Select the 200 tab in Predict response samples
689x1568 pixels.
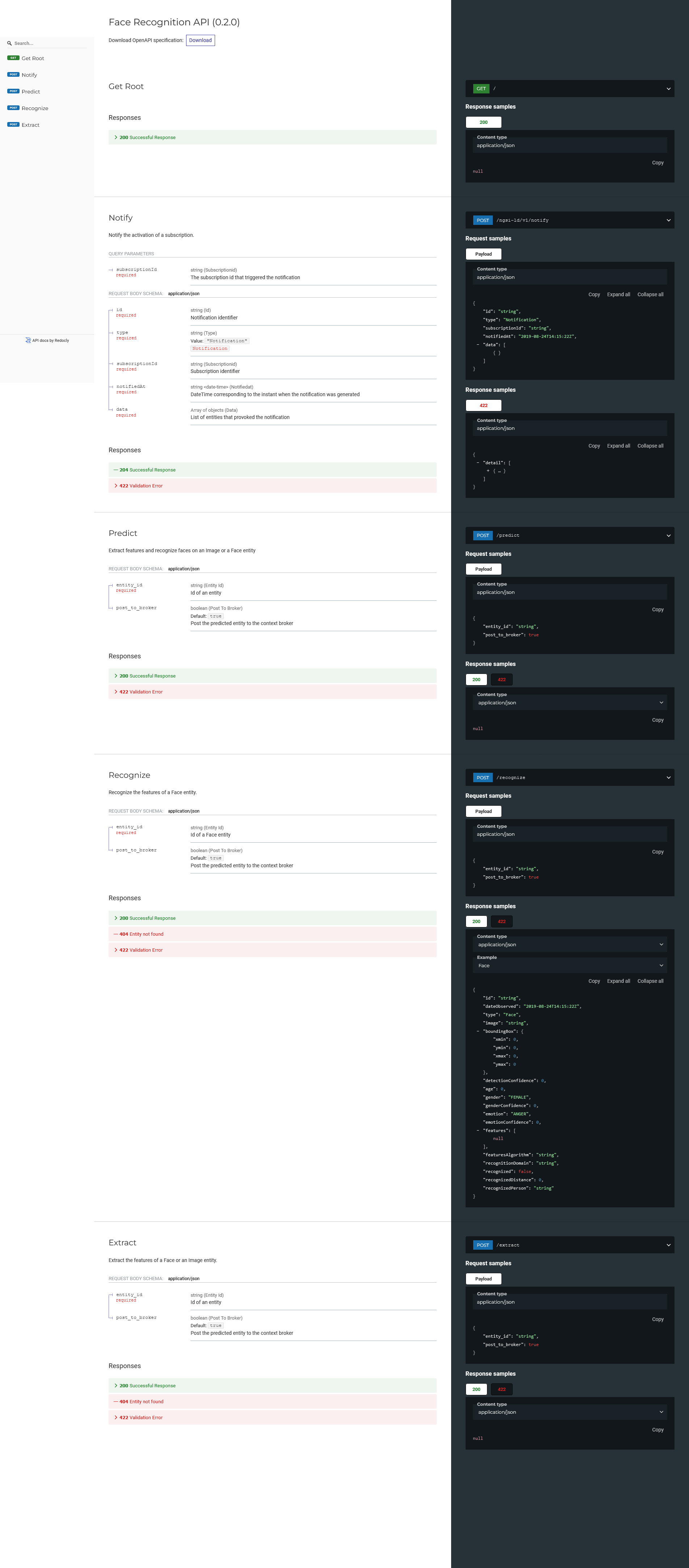[476, 679]
